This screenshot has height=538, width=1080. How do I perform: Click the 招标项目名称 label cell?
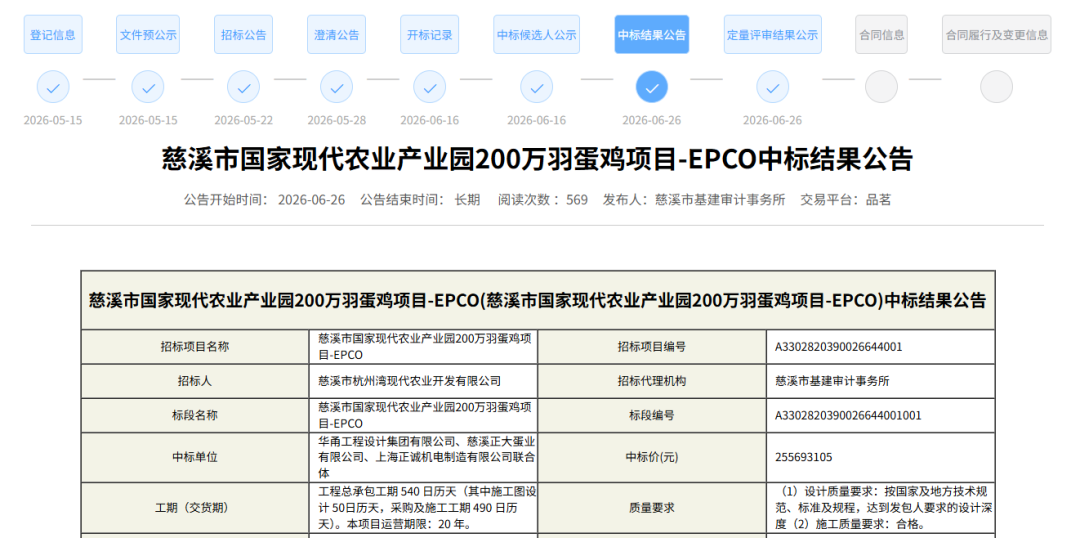[x=195, y=346]
